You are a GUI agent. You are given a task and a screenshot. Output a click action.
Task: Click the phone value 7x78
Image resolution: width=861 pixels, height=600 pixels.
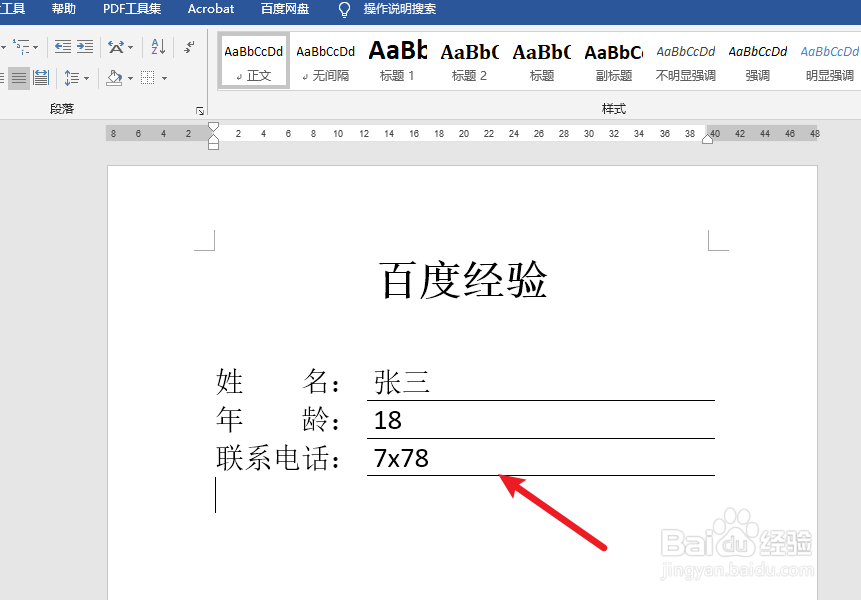point(401,458)
